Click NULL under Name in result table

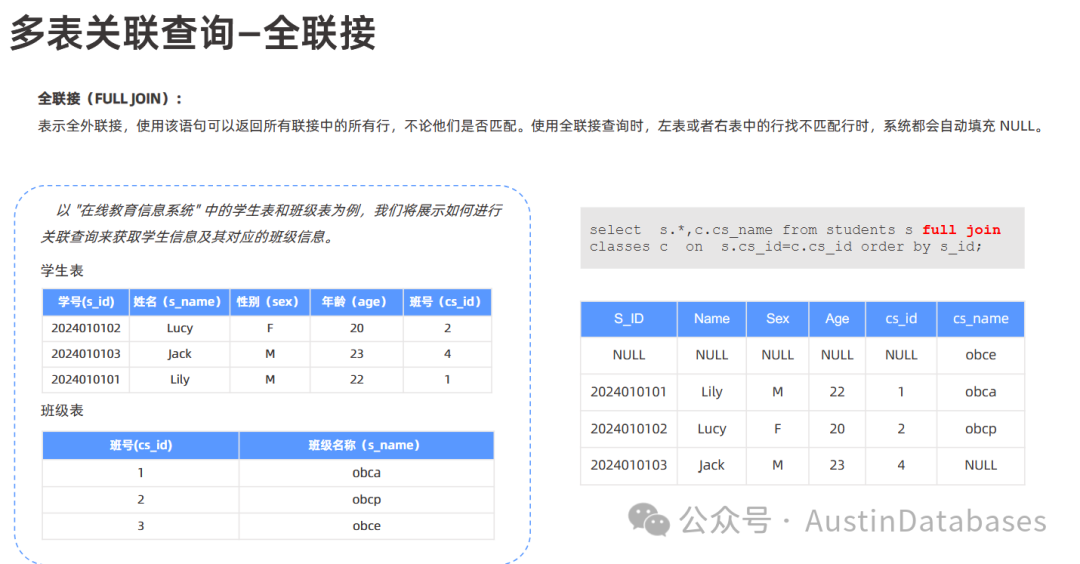(712, 355)
